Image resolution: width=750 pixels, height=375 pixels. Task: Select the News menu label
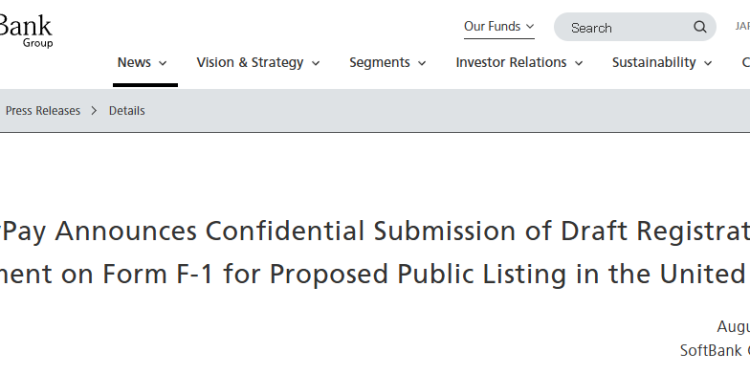click(x=134, y=63)
